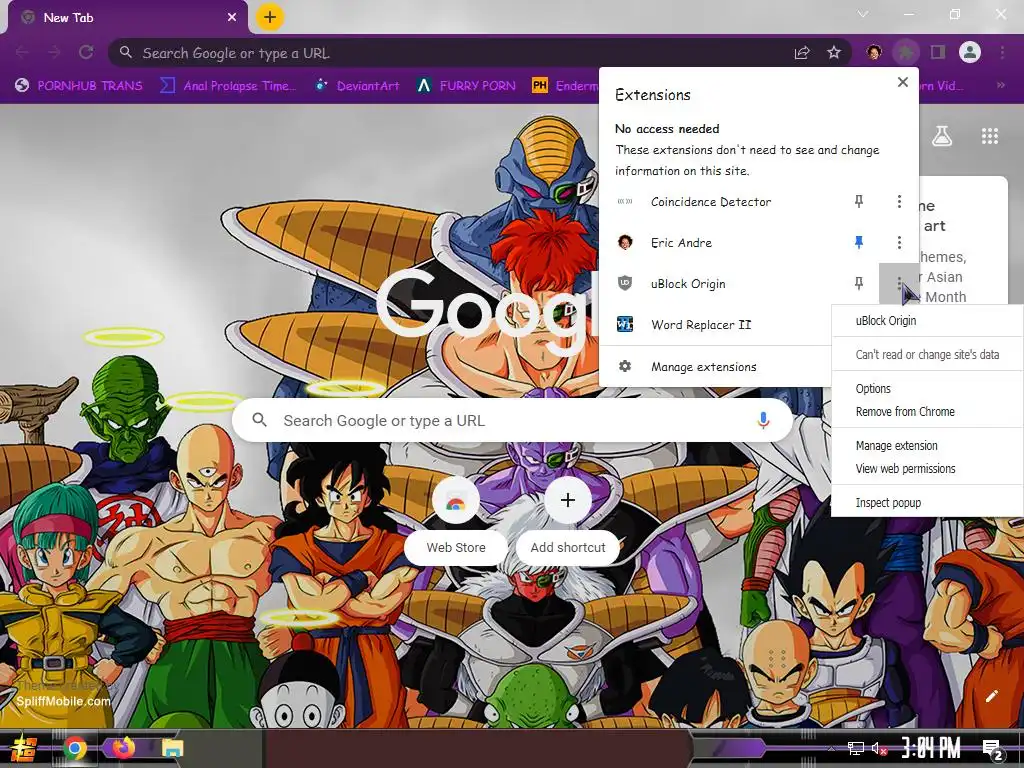1024x768 pixels.
Task: Open the Chrome profile avatar
Action: (970, 52)
